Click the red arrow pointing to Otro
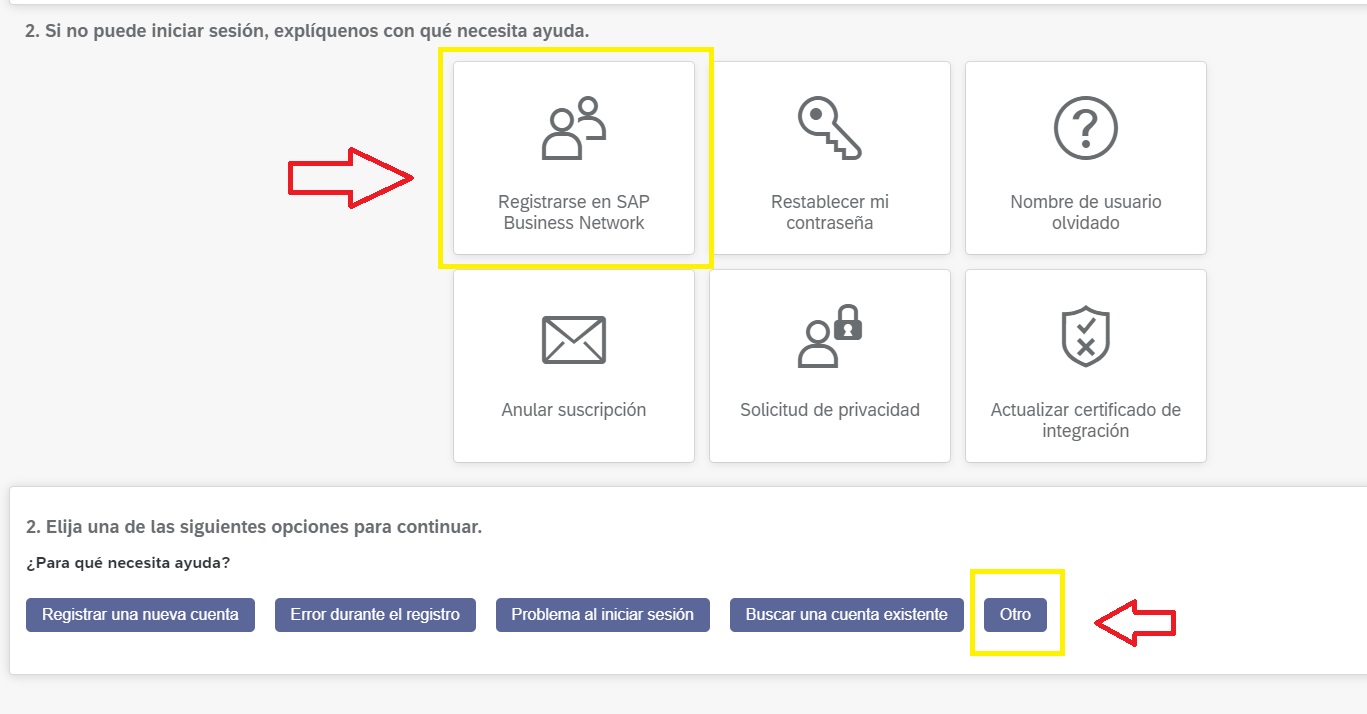1367x714 pixels. click(x=1135, y=623)
